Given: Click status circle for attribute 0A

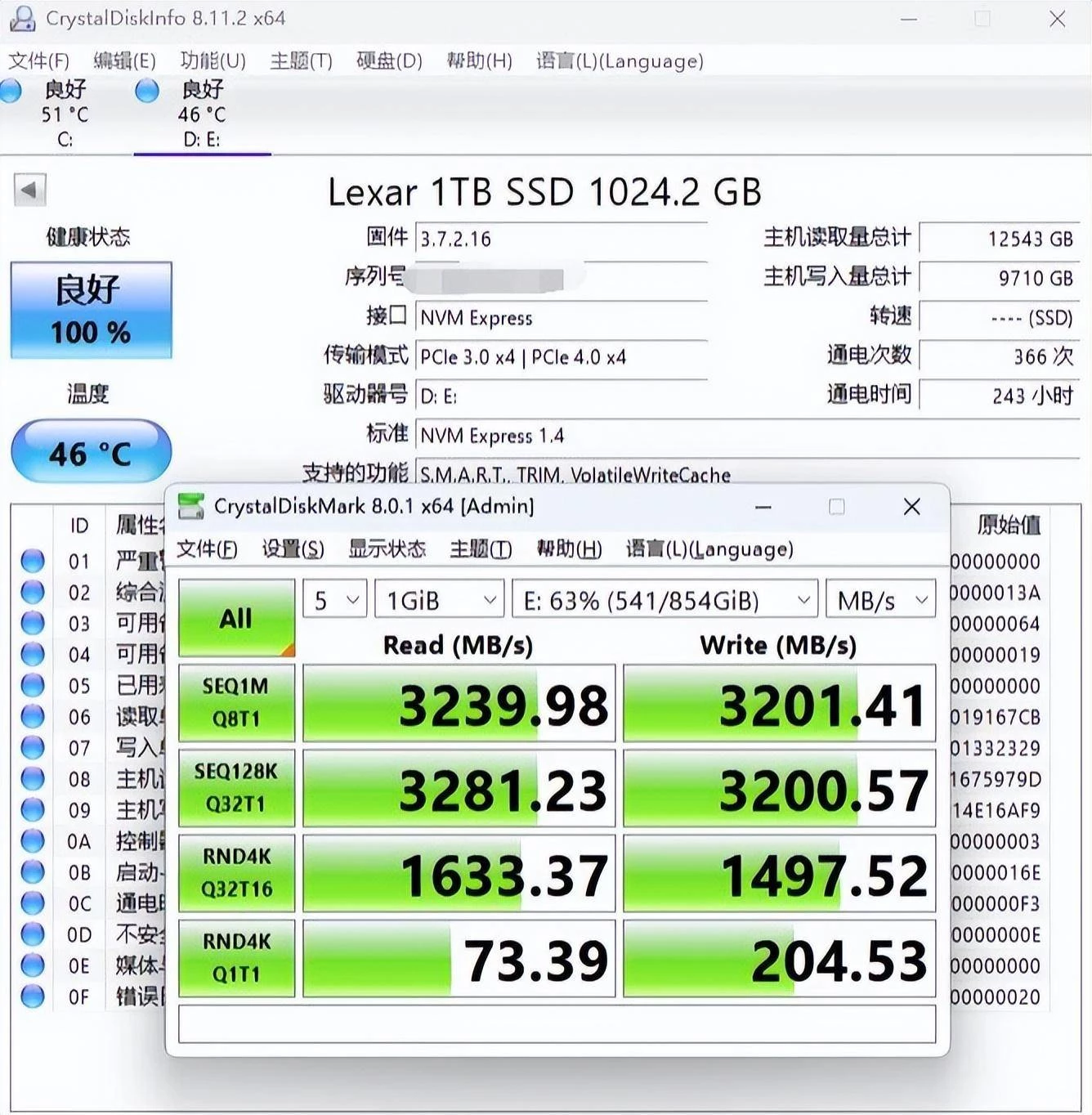Looking at the screenshot, I should click(x=33, y=840).
